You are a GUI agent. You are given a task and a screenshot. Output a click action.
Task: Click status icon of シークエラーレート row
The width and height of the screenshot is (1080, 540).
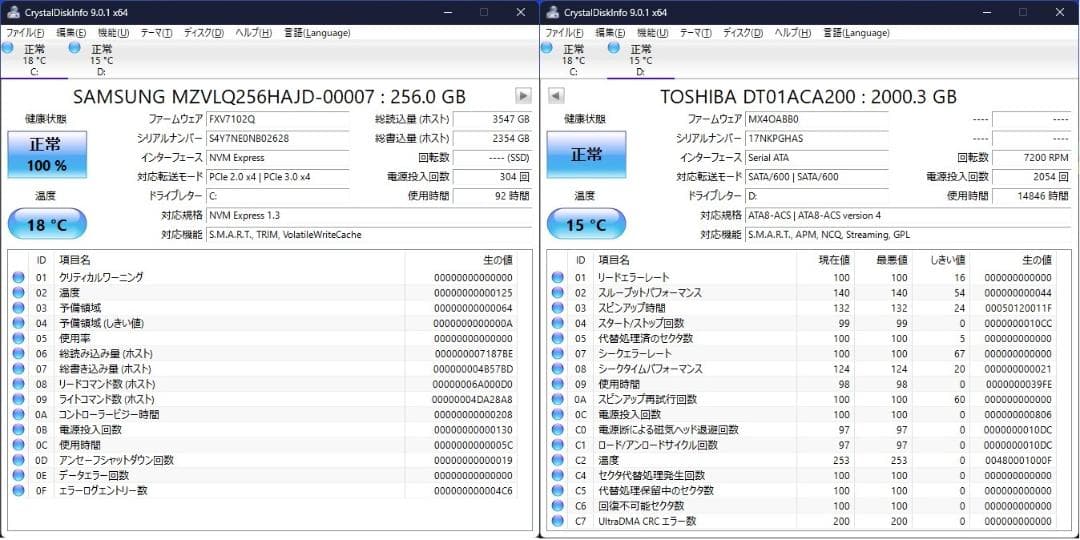click(x=557, y=353)
